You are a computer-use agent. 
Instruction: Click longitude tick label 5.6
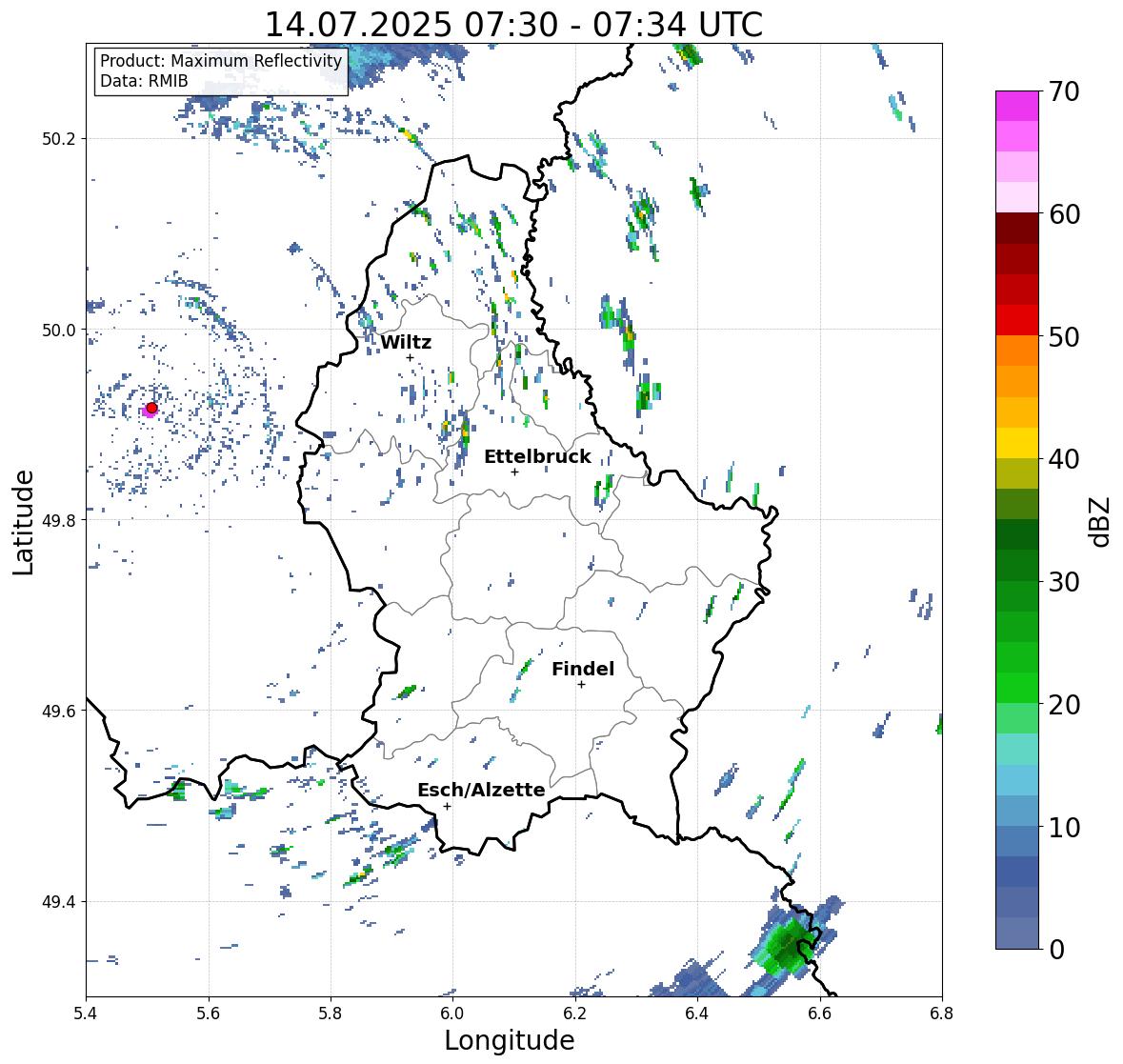209,1014
